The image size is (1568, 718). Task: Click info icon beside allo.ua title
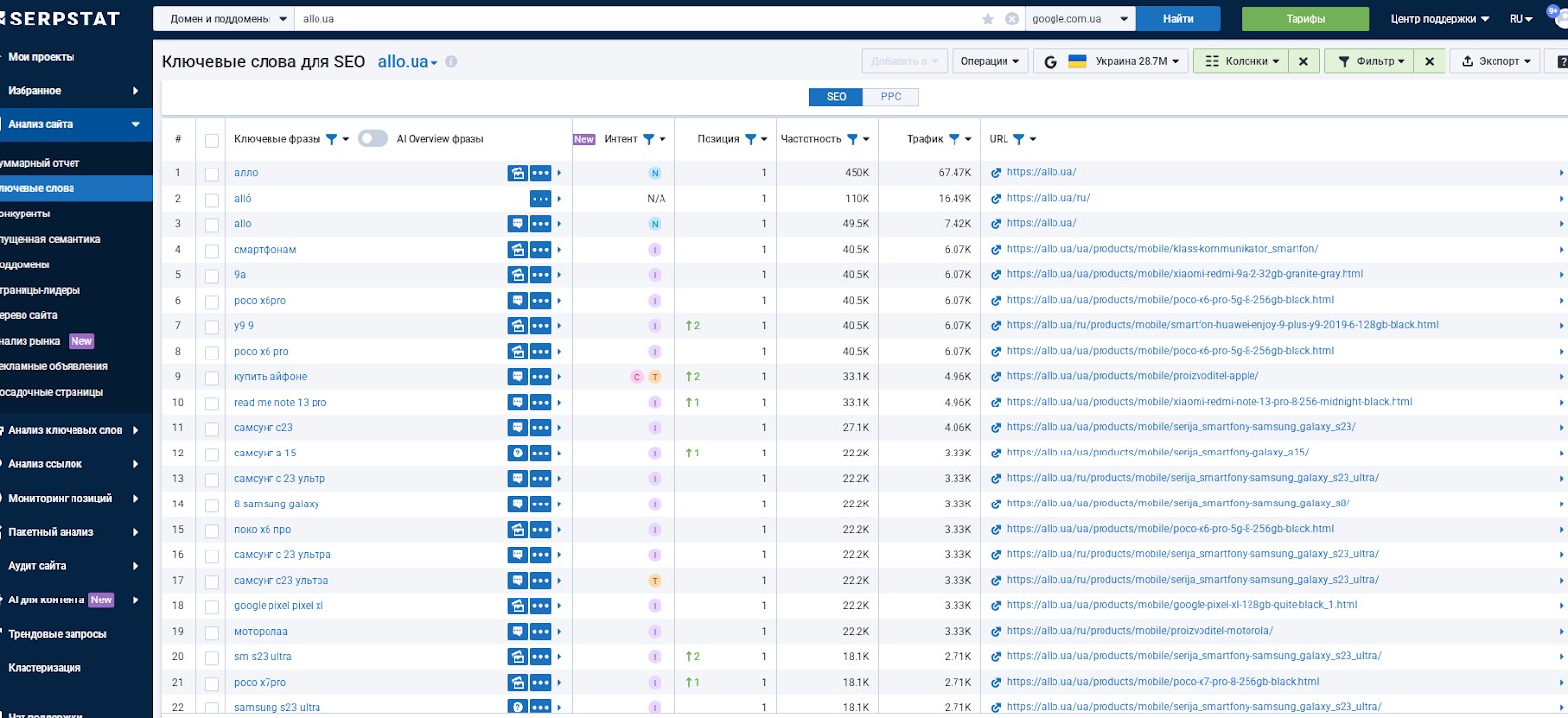pyautogui.click(x=451, y=61)
